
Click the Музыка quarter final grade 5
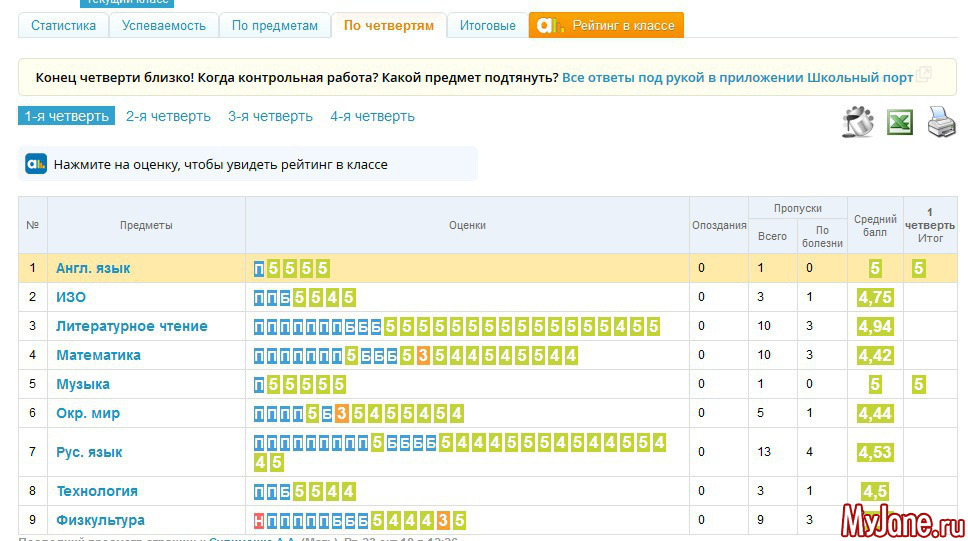918,384
